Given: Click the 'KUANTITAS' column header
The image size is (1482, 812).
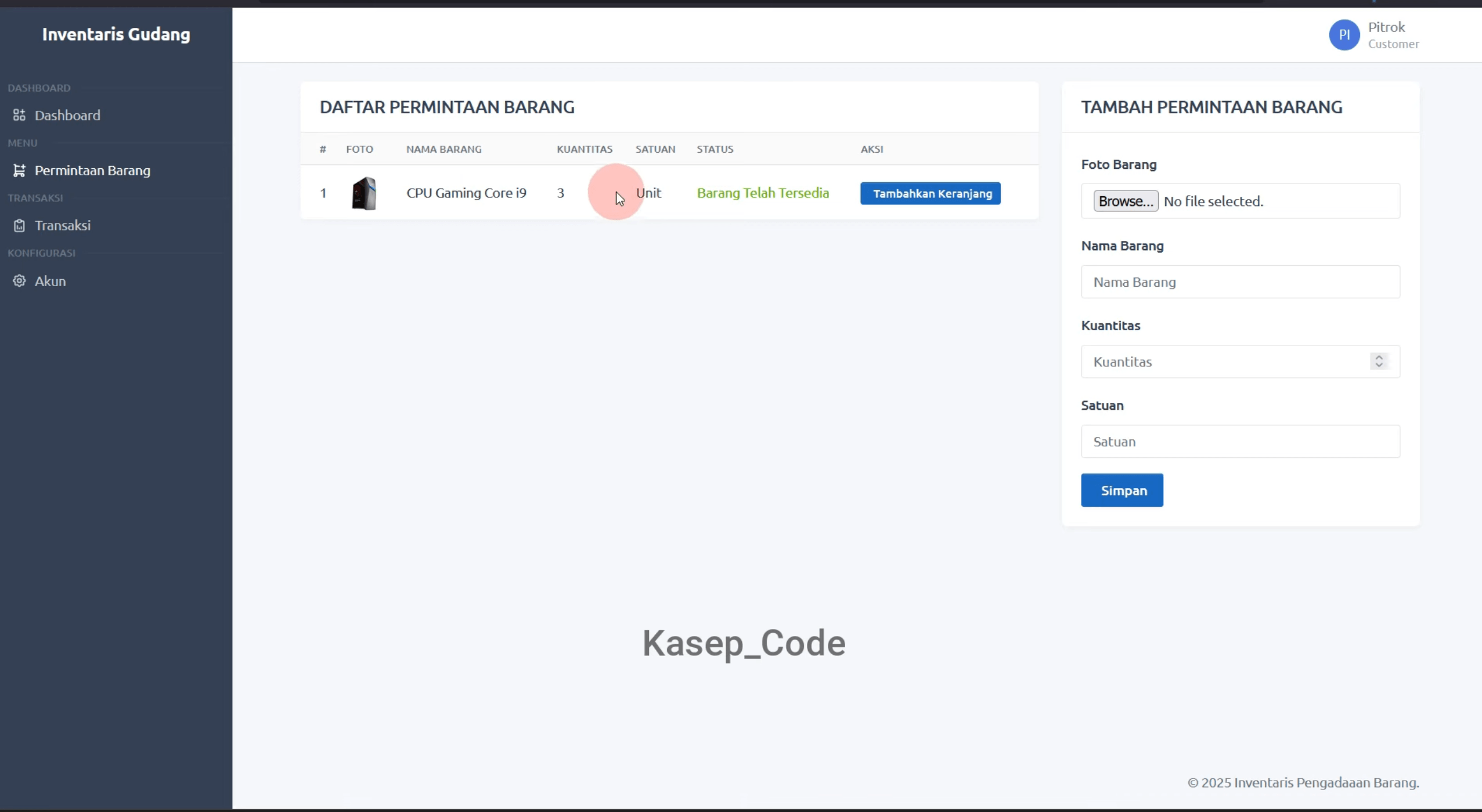Looking at the screenshot, I should click(x=584, y=149).
